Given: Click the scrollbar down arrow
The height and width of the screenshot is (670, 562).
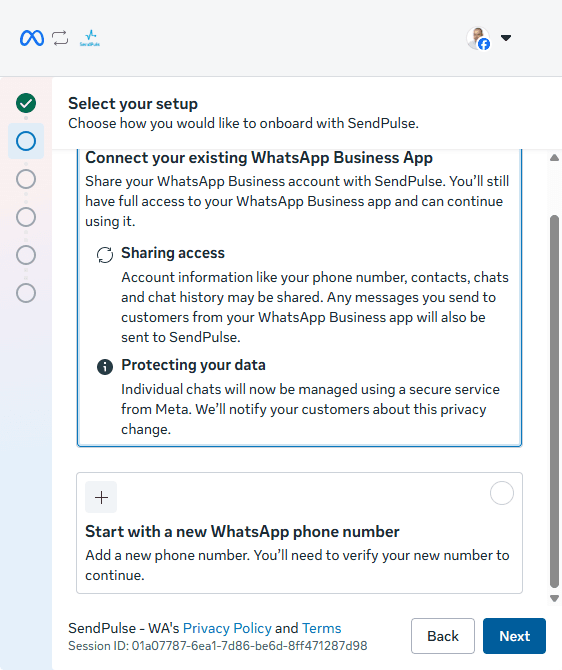Looking at the screenshot, I should [554, 598].
